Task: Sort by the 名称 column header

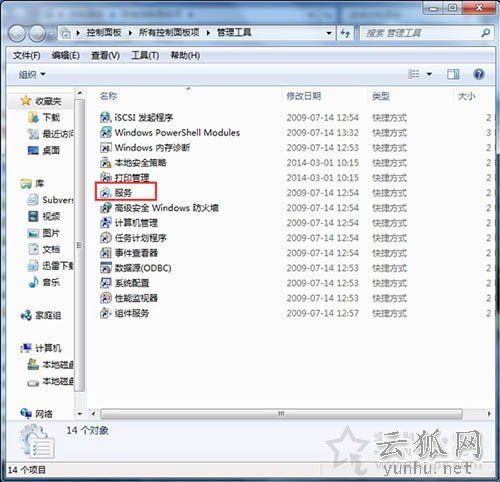Action: coord(109,96)
